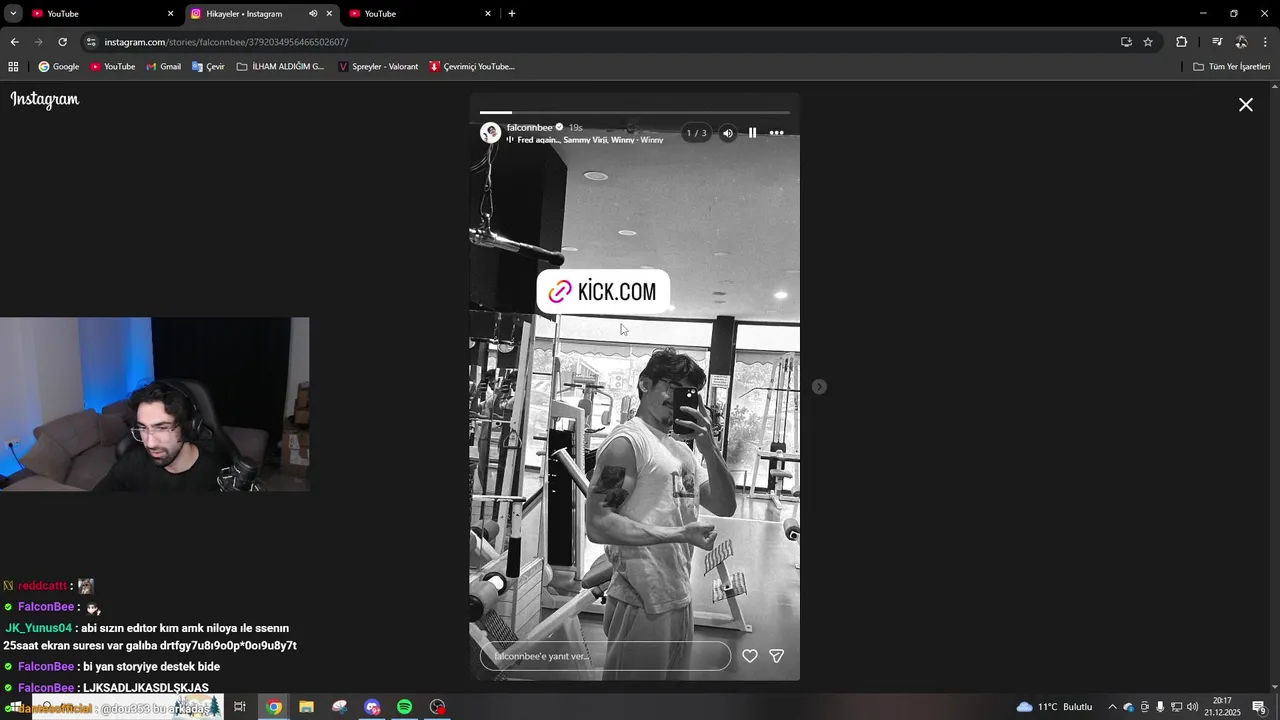1280x720 pixels.
Task: Pause the Instagram story playback
Action: click(753, 133)
